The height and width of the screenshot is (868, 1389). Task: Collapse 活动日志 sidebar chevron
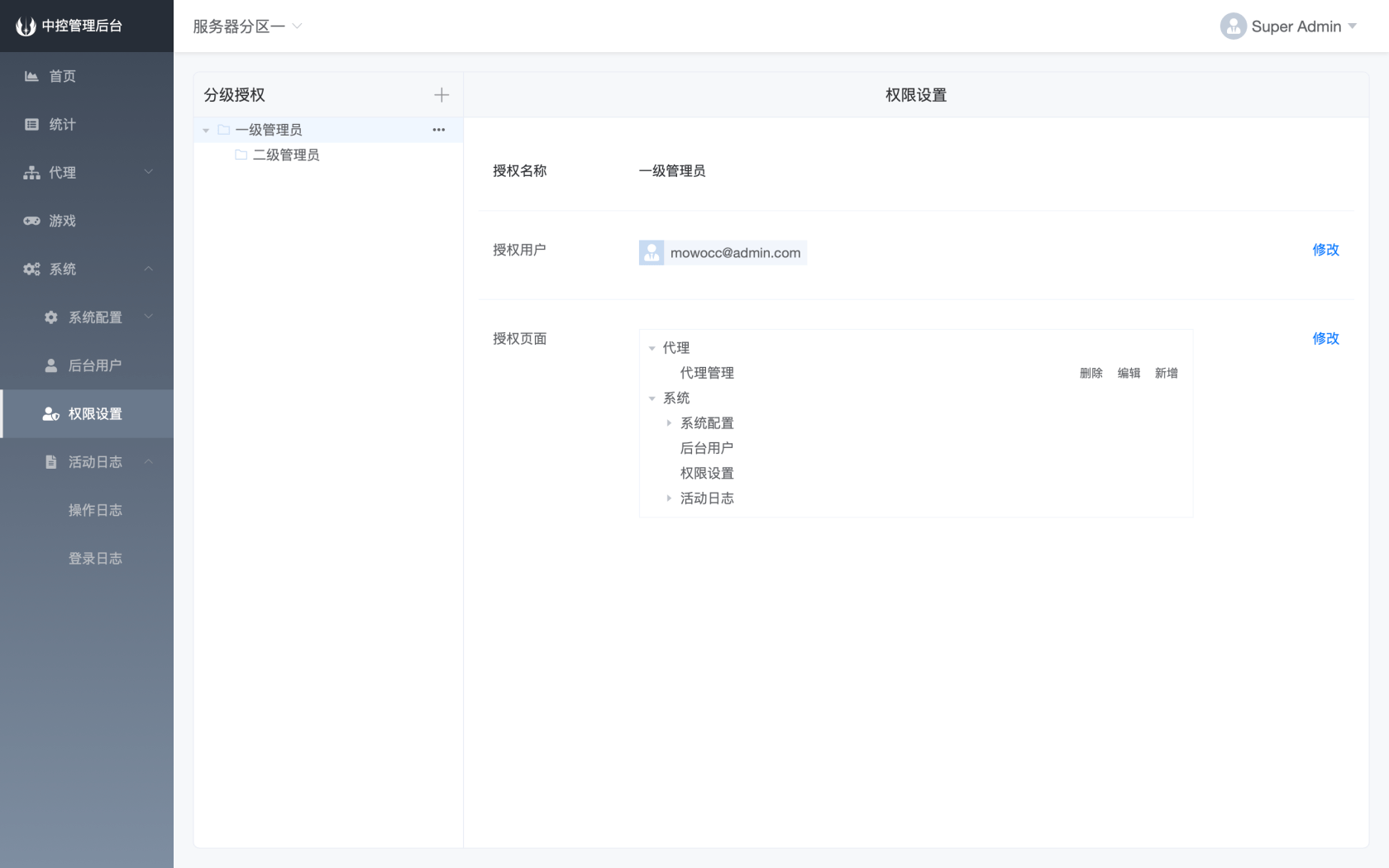[x=149, y=461]
